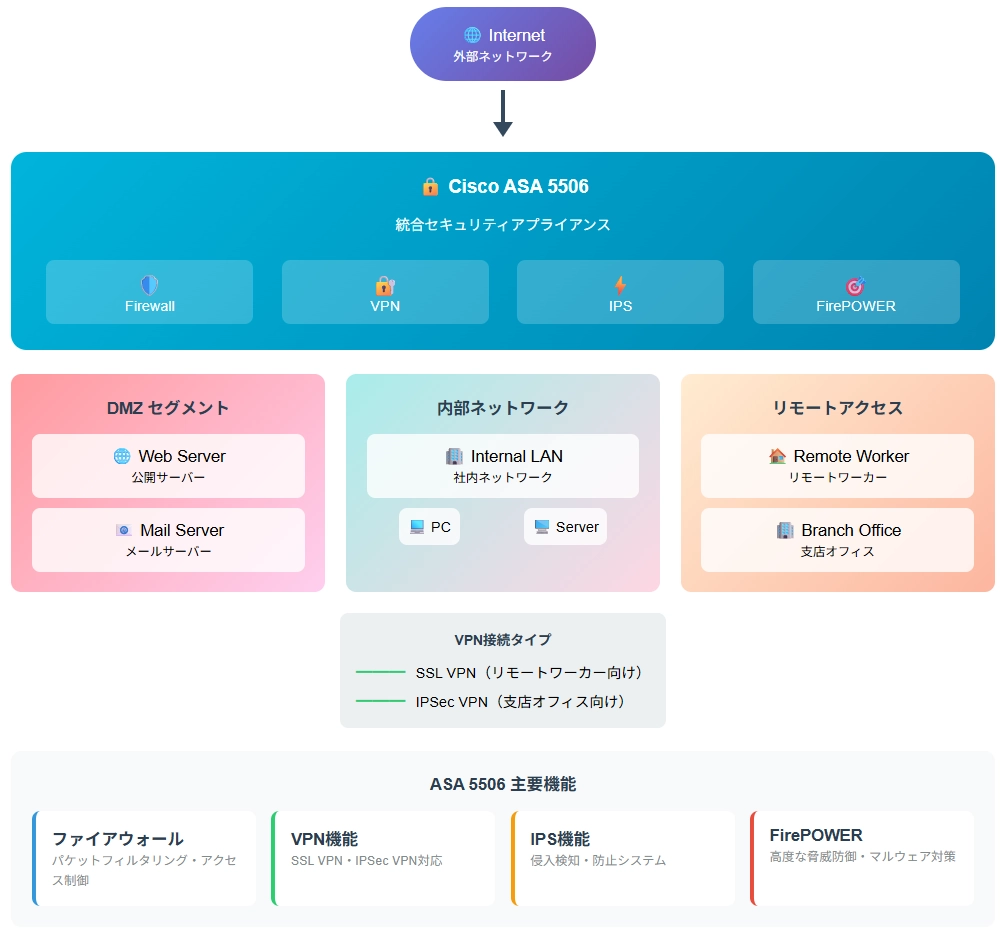Click the globe icon beside Web Server

122,456
